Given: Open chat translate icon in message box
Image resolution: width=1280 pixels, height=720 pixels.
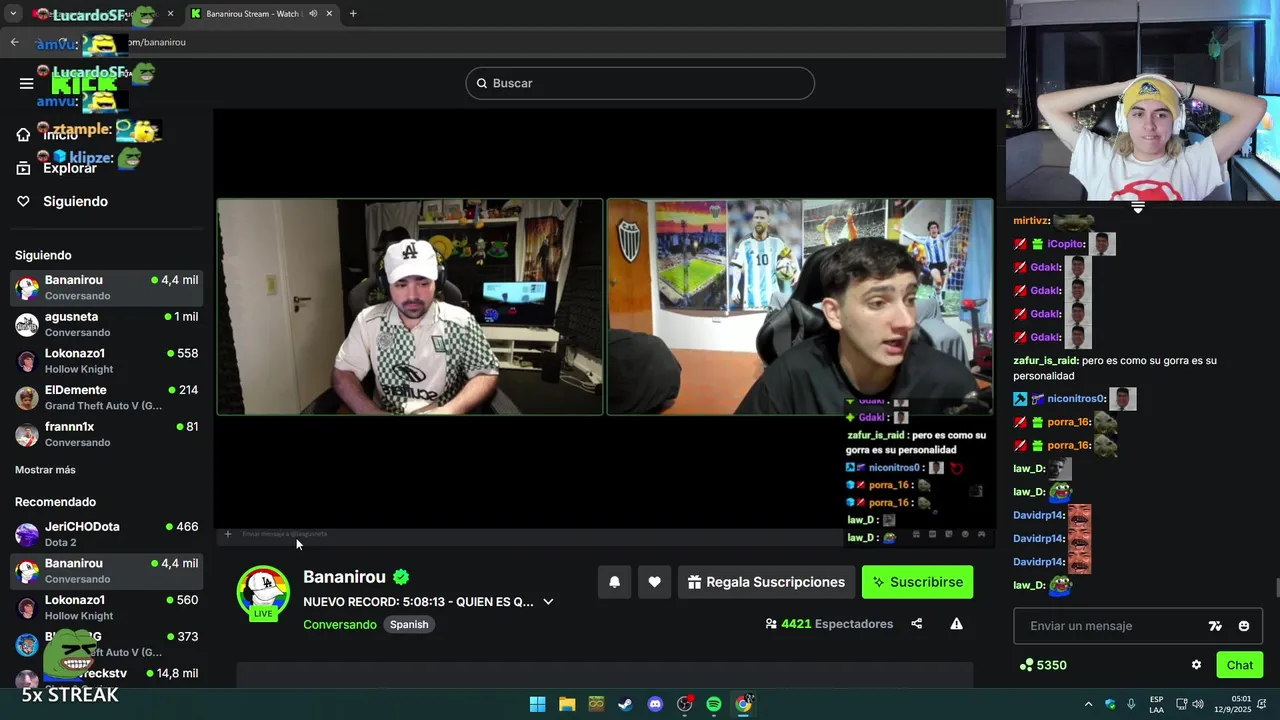Looking at the screenshot, I should click(1215, 626).
